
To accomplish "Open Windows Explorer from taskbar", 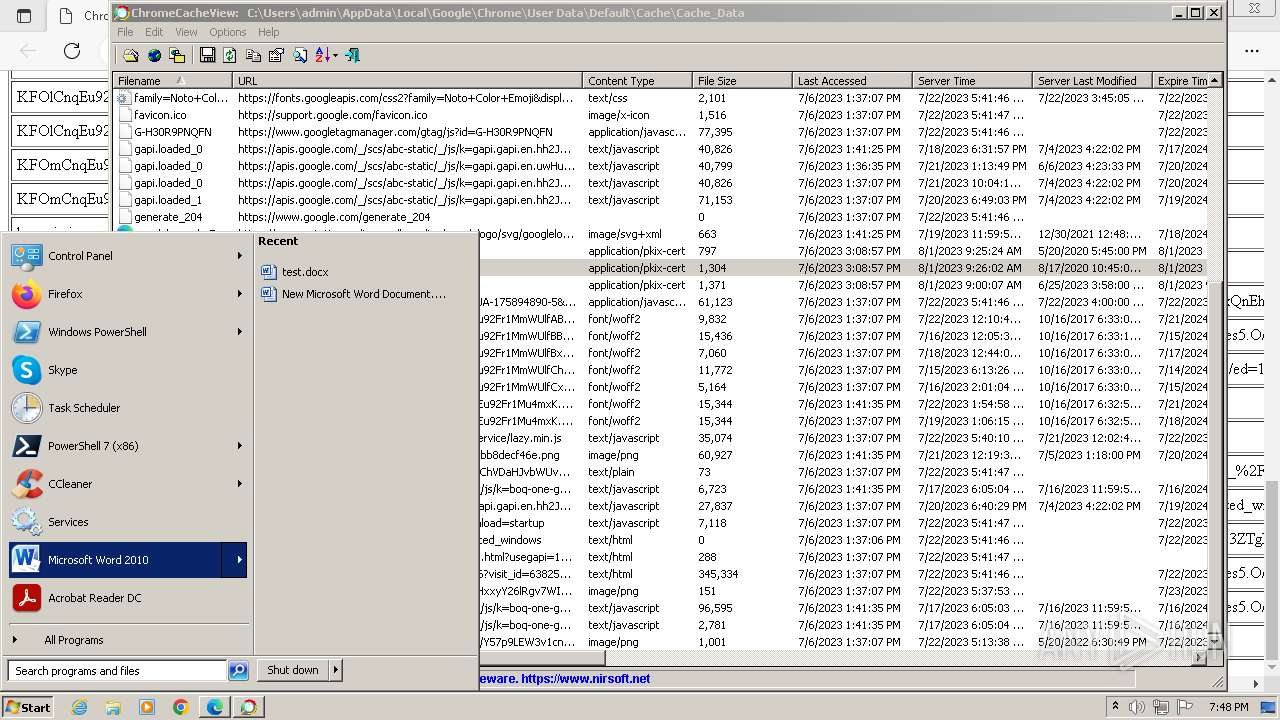I will coord(113,707).
